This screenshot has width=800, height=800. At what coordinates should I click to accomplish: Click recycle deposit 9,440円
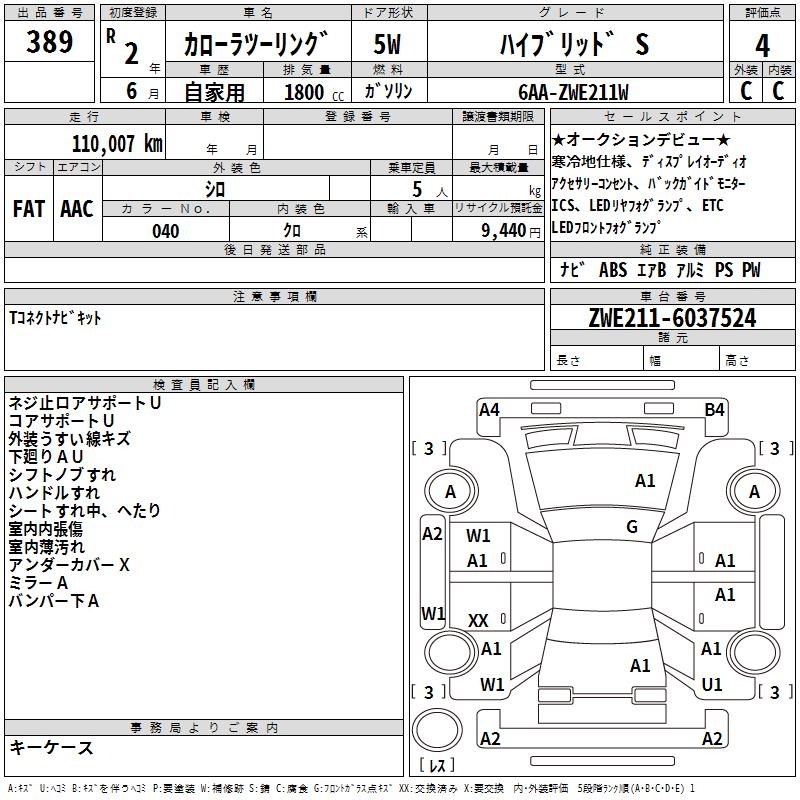pos(511,231)
